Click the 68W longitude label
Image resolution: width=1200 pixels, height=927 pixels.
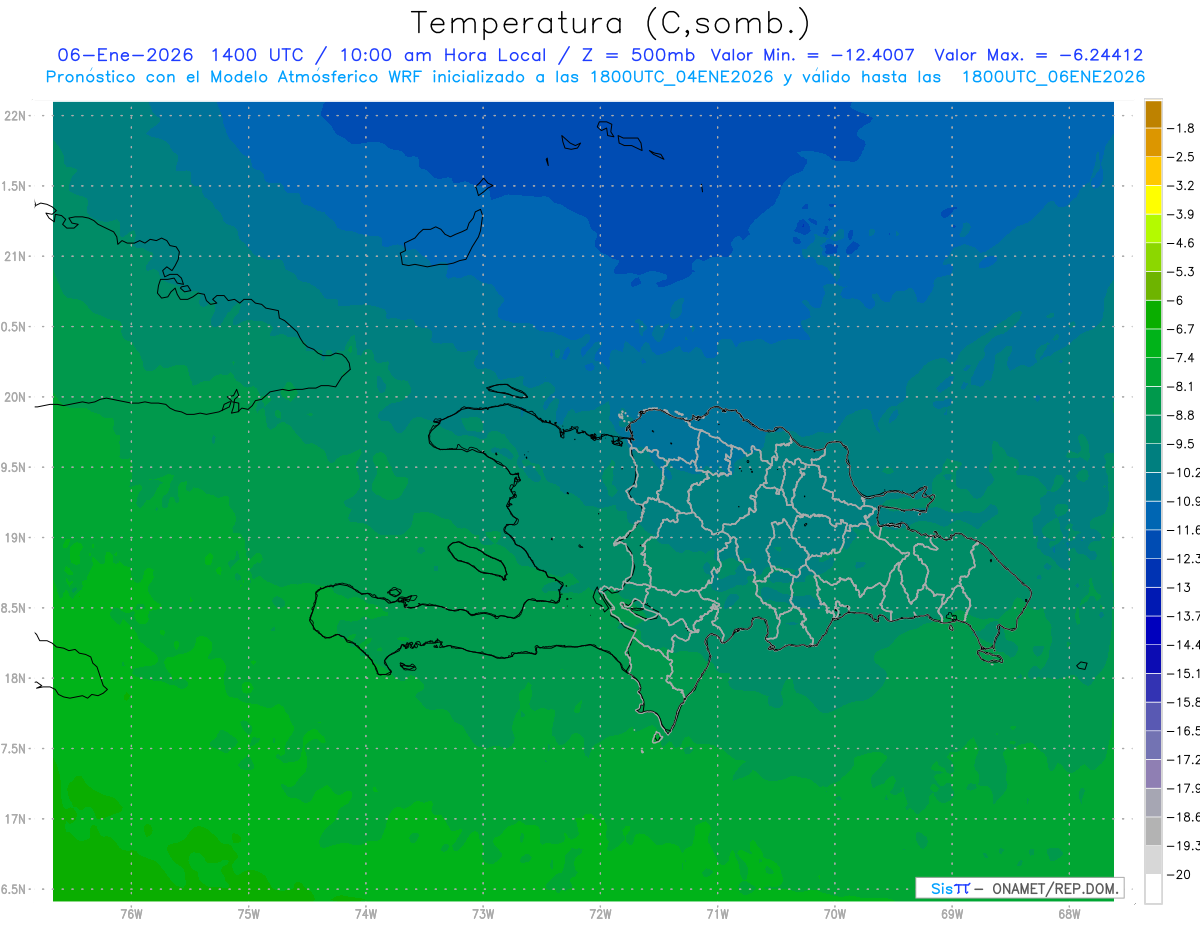(x=1069, y=914)
